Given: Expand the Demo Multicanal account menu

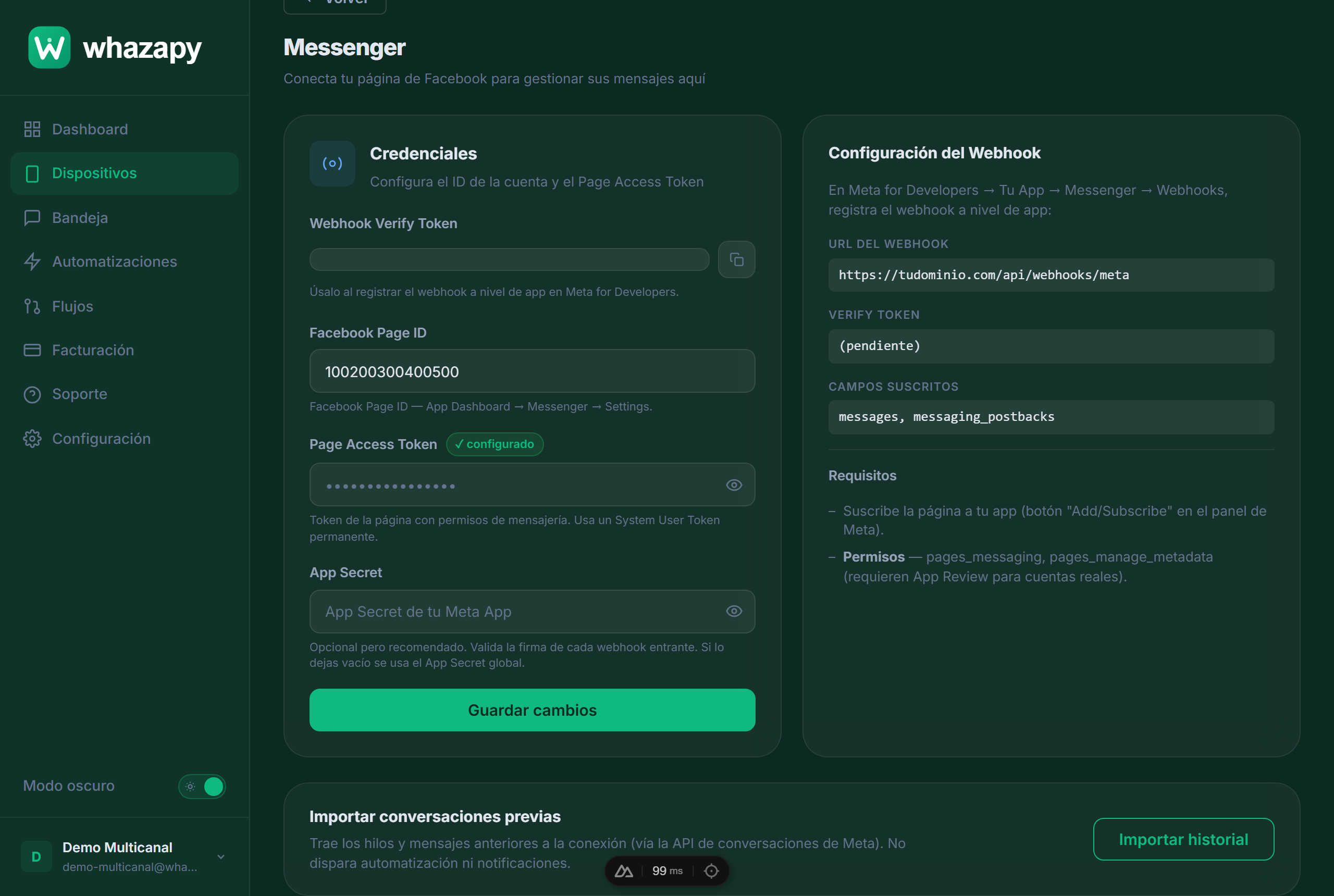Looking at the screenshot, I should point(220,856).
